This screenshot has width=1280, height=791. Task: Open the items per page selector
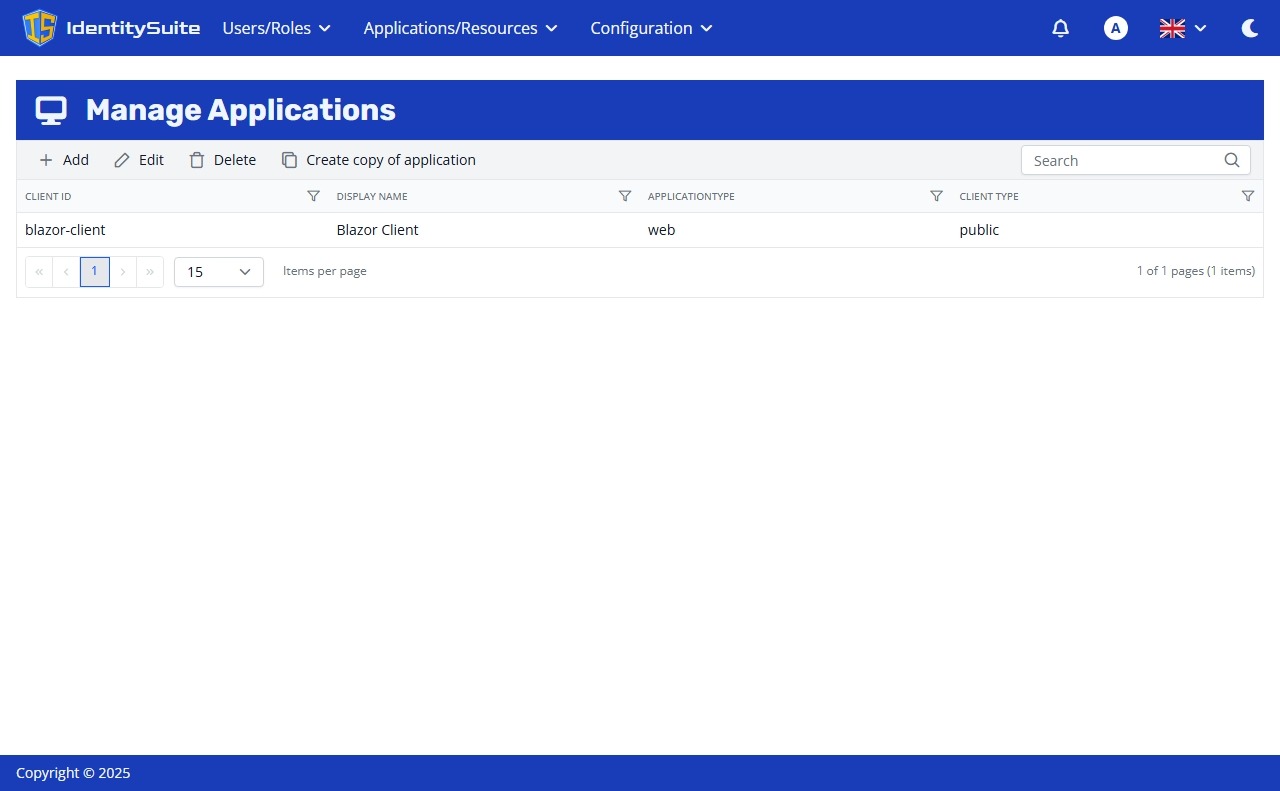(x=218, y=271)
